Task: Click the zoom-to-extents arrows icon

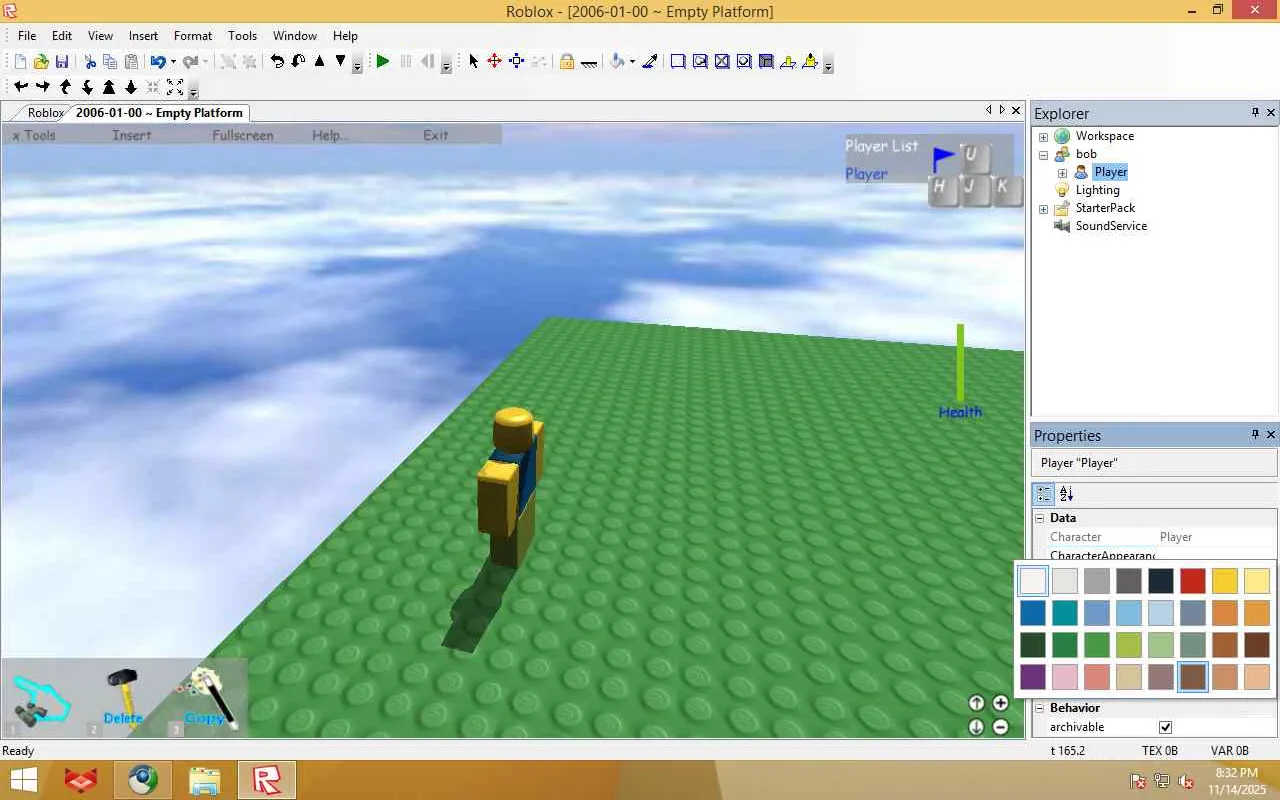Action: click(x=175, y=87)
